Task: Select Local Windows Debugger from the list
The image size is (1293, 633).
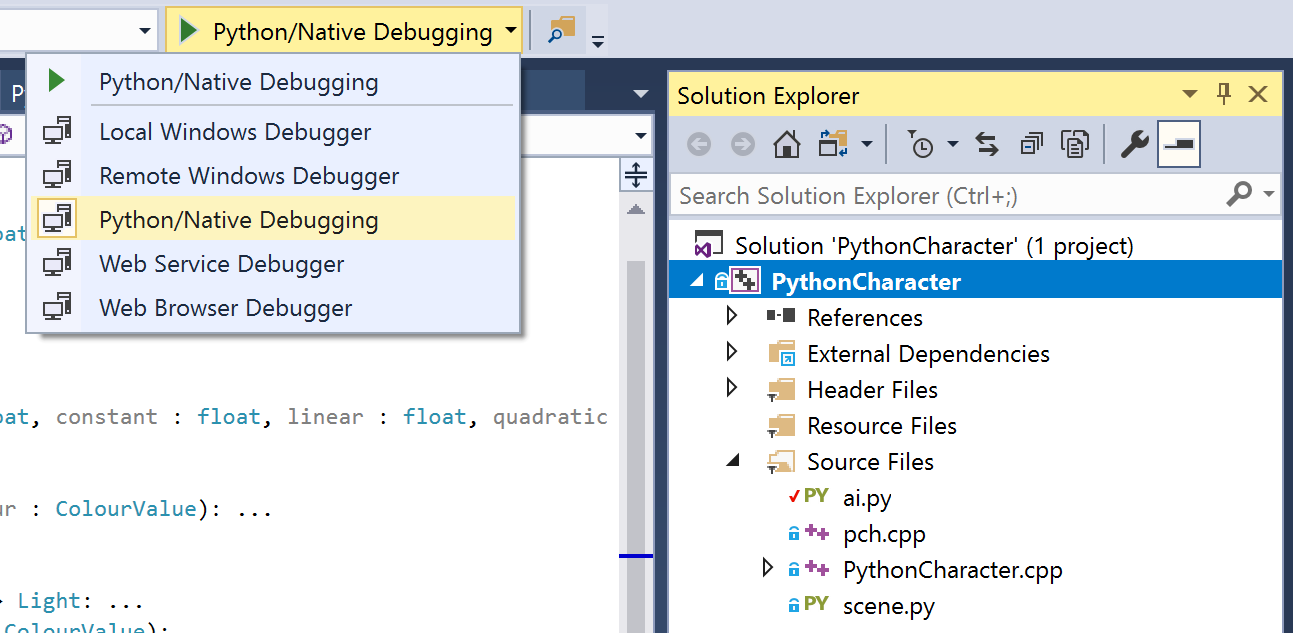Action: point(235,132)
